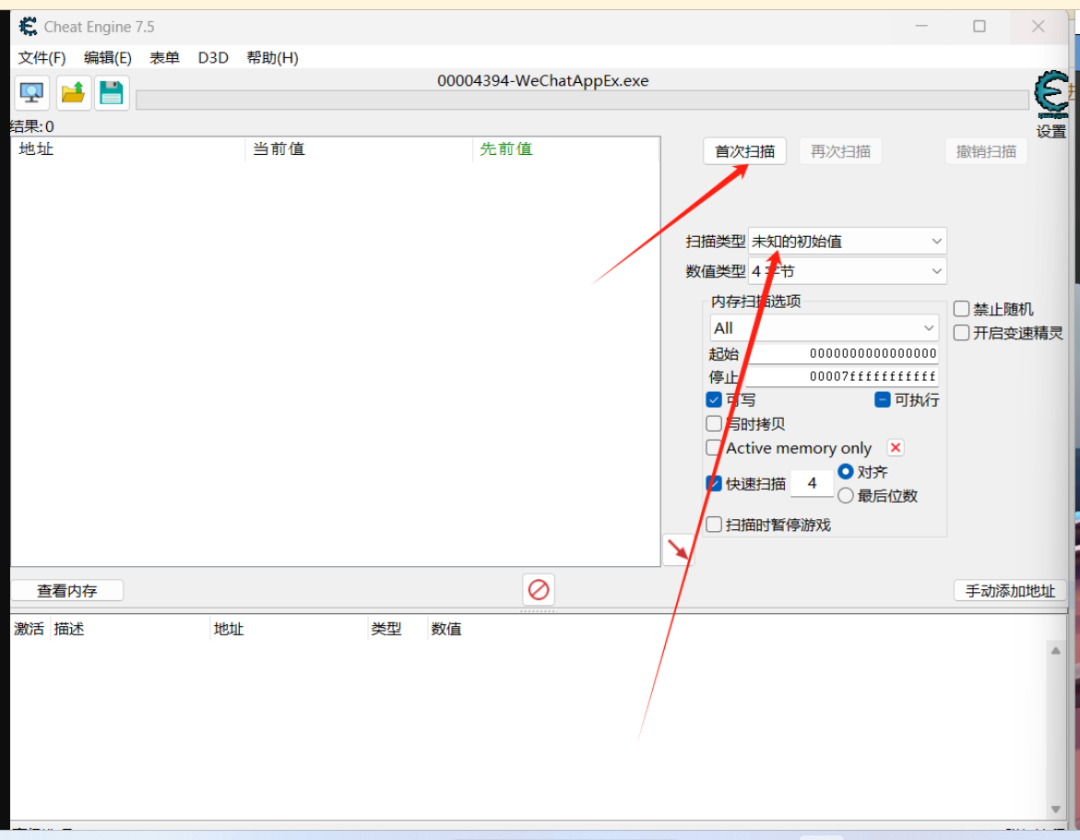Viewport: 1080px width, 840px height.
Task: Open the 数值类型 value type dropdown
Action: pos(847,271)
